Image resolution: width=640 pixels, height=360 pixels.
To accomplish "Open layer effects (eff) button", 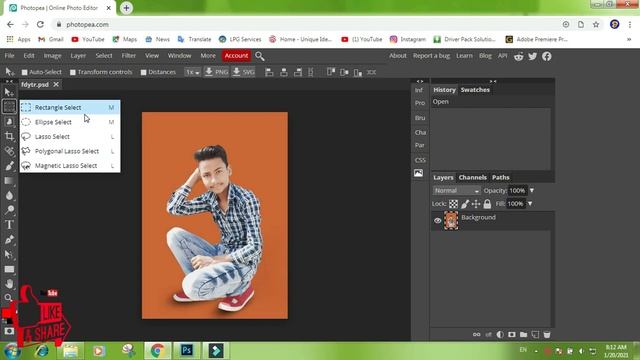I will click(x=489, y=335).
